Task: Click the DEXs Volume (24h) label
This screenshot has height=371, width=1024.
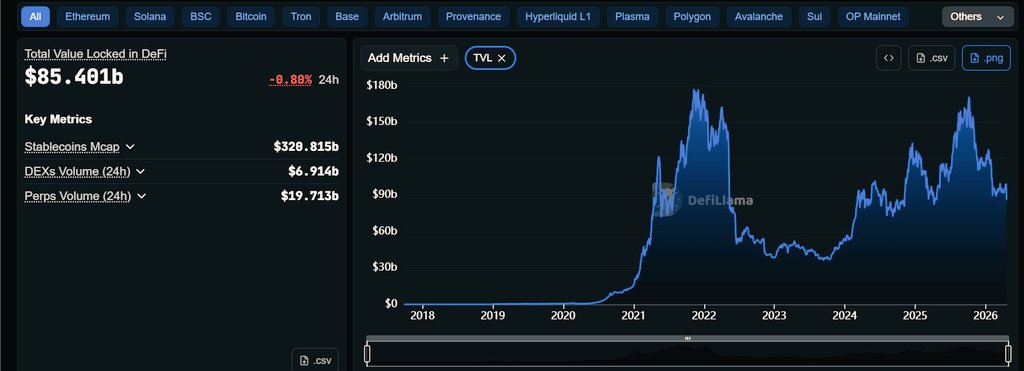Action: click(x=78, y=172)
